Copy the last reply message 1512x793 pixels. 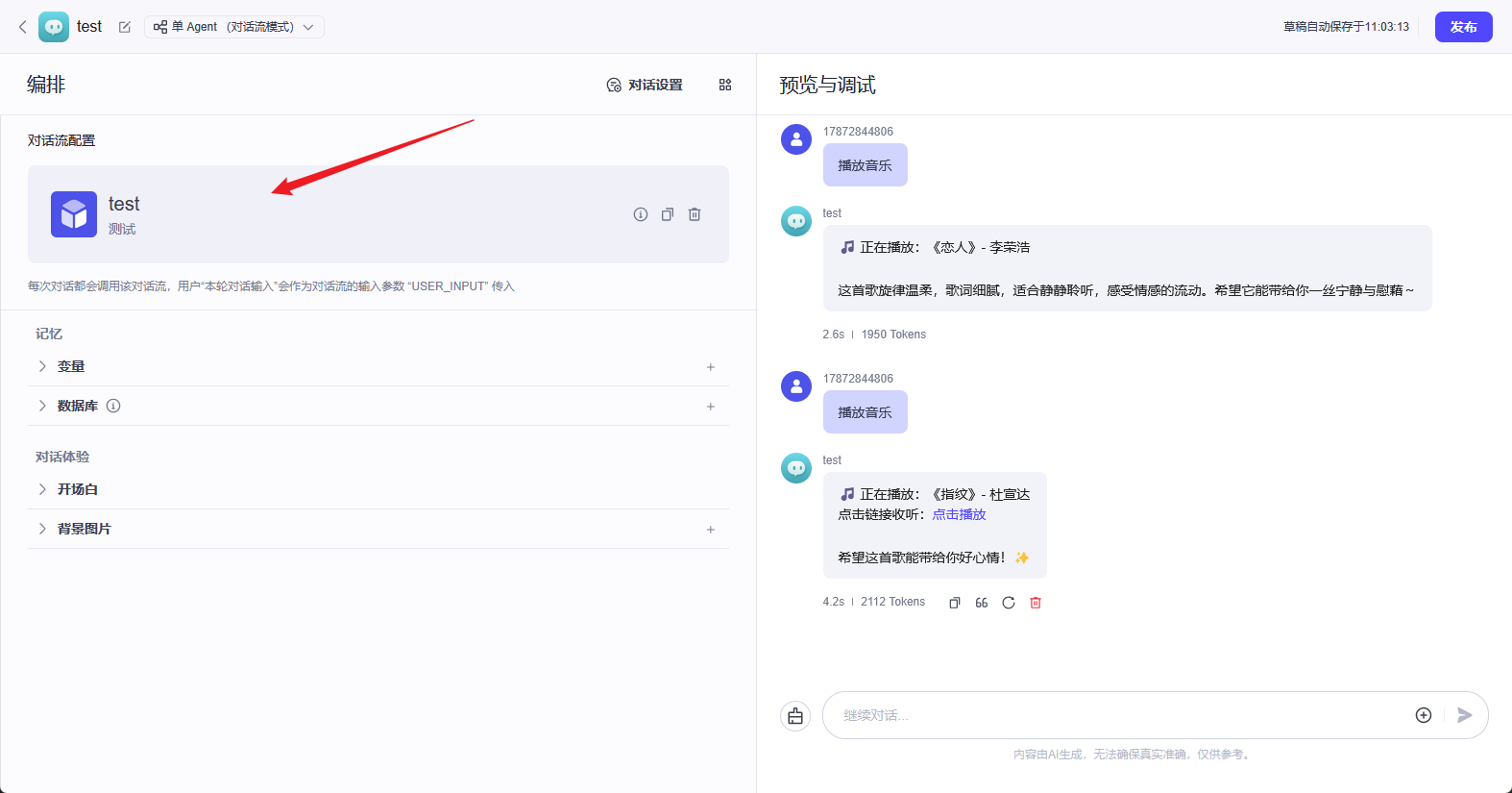955,603
